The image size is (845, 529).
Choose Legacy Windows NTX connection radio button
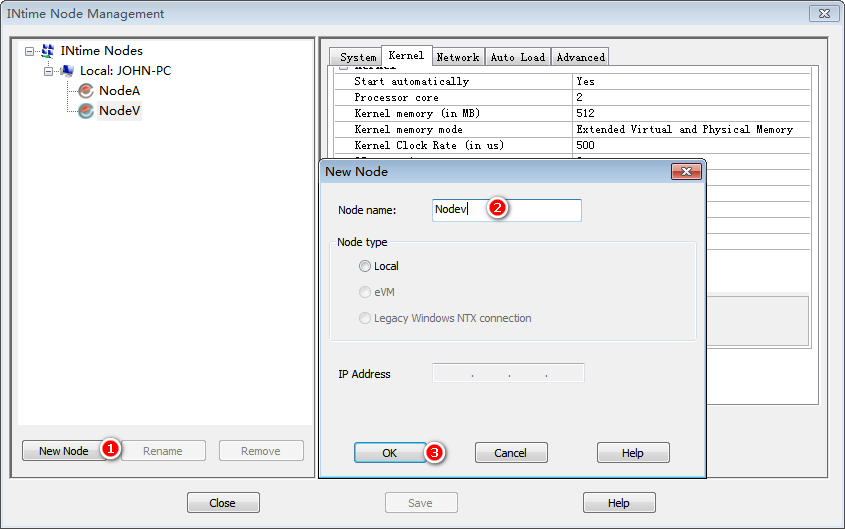pos(365,318)
